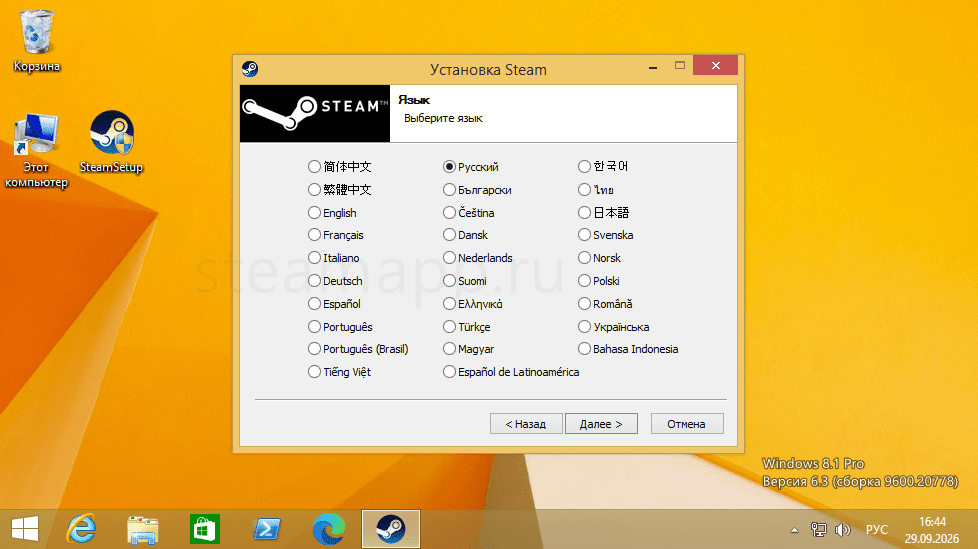Open the Windows Start button
Viewport: 978px width, 549px height.
tap(25, 529)
